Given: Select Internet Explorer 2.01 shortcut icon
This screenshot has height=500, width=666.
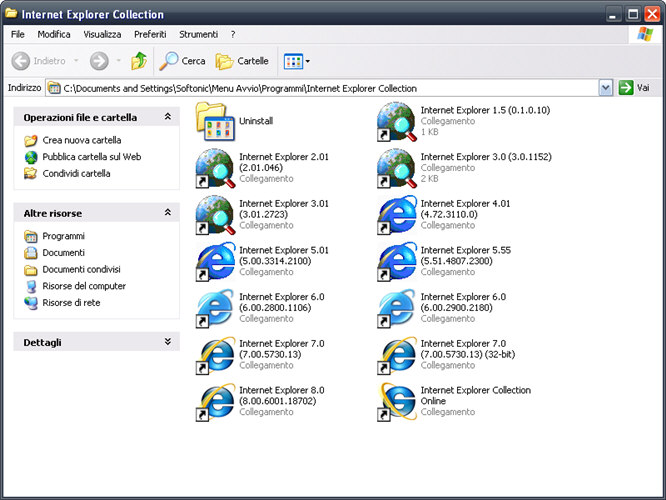Looking at the screenshot, I should 215,168.
